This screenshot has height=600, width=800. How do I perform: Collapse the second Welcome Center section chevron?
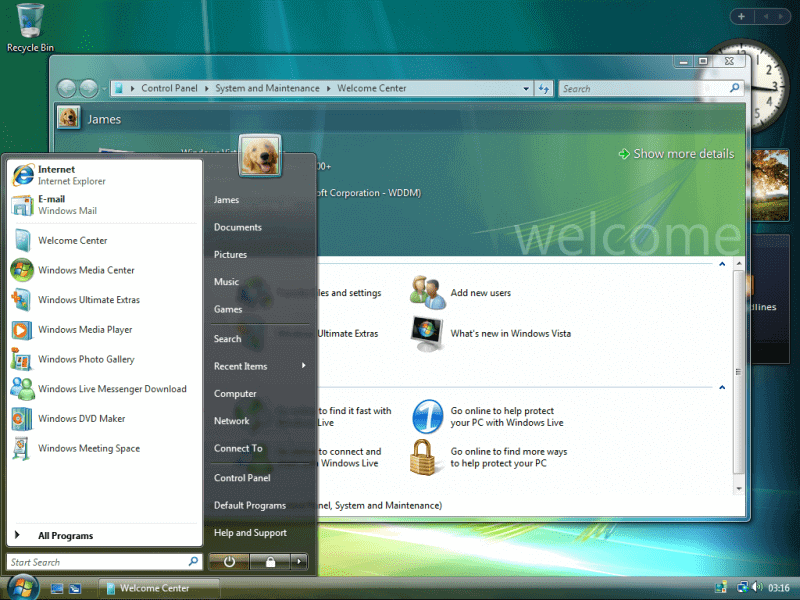[x=722, y=387]
